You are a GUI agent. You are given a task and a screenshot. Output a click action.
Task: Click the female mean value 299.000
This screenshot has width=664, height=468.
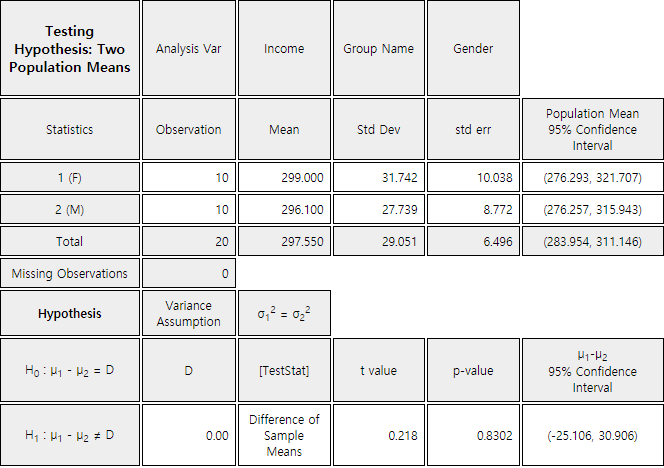click(284, 177)
